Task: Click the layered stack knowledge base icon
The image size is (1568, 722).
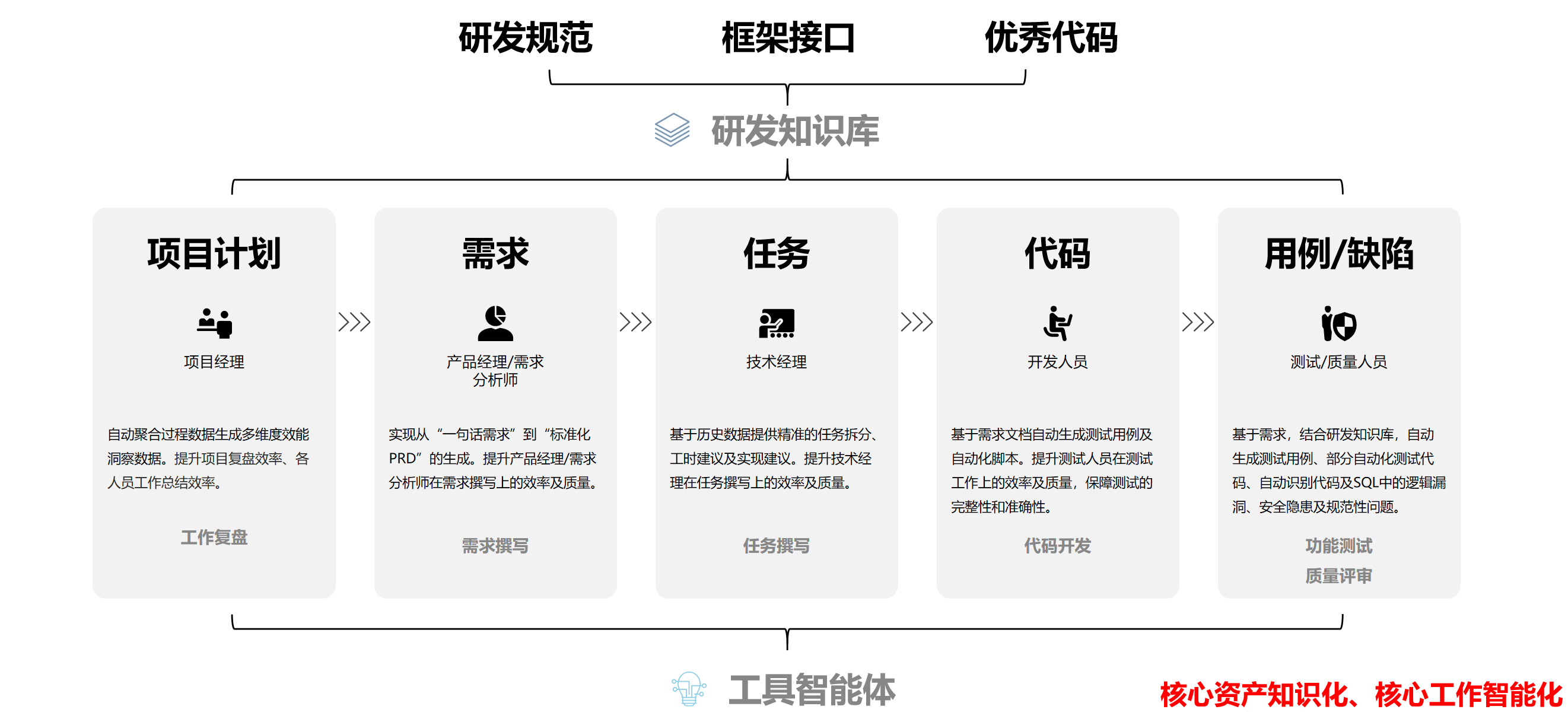Action: (672, 130)
